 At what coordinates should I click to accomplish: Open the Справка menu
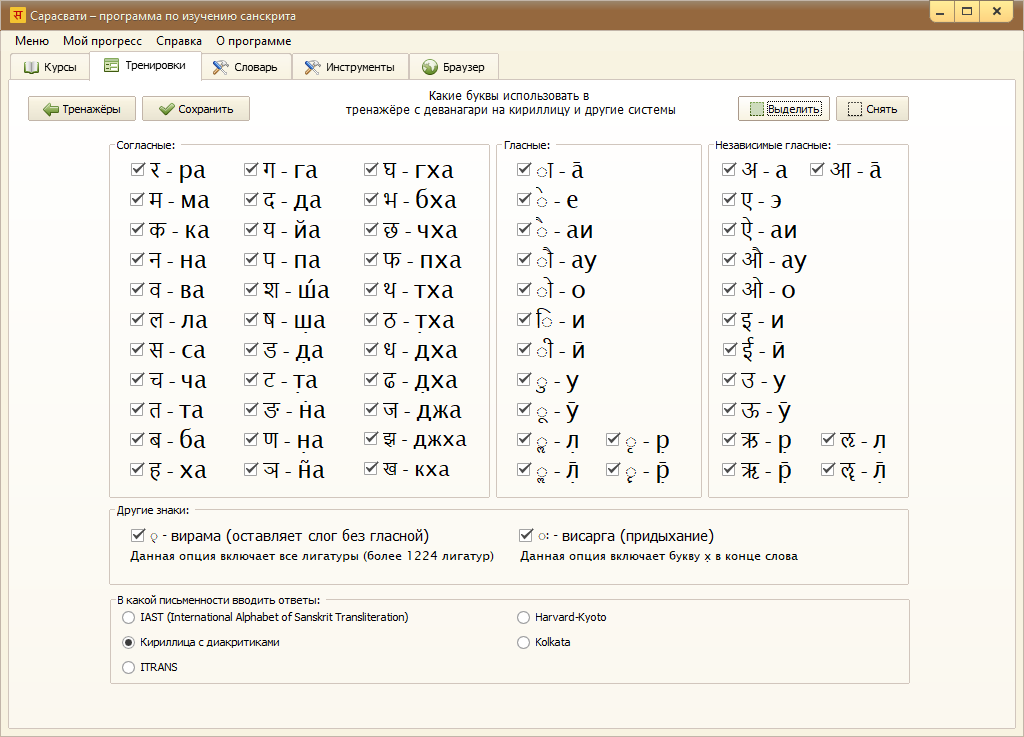179,41
